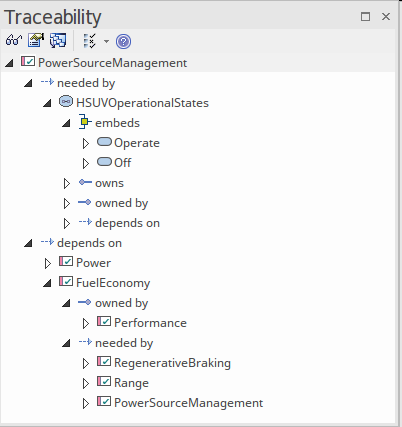Select the Range requirement item
The height and width of the screenshot is (427, 402).
click(x=131, y=383)
